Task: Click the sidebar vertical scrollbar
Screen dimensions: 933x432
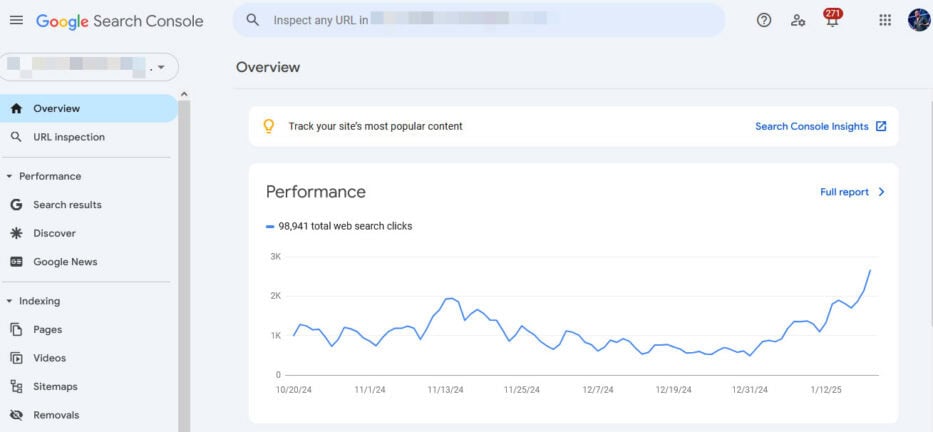Action: (184, 265)
